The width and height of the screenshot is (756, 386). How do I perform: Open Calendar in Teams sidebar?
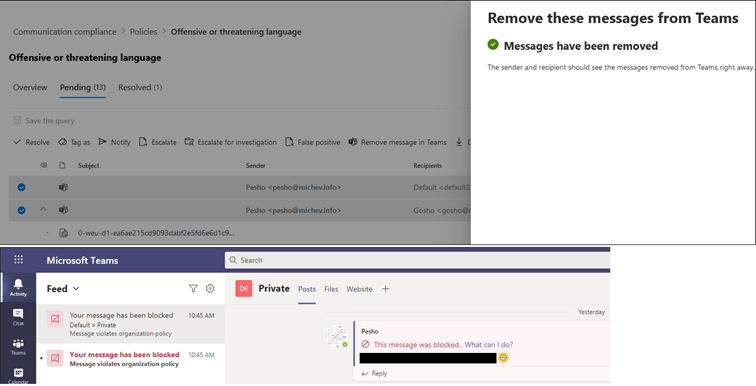click(x=18, y=375)
